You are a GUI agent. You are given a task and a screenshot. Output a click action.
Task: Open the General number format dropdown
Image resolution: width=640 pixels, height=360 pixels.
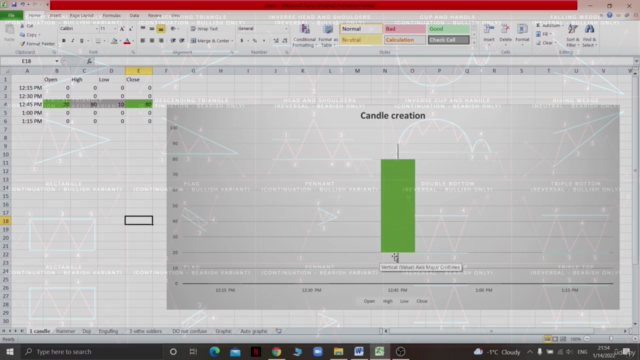point(286,29)
